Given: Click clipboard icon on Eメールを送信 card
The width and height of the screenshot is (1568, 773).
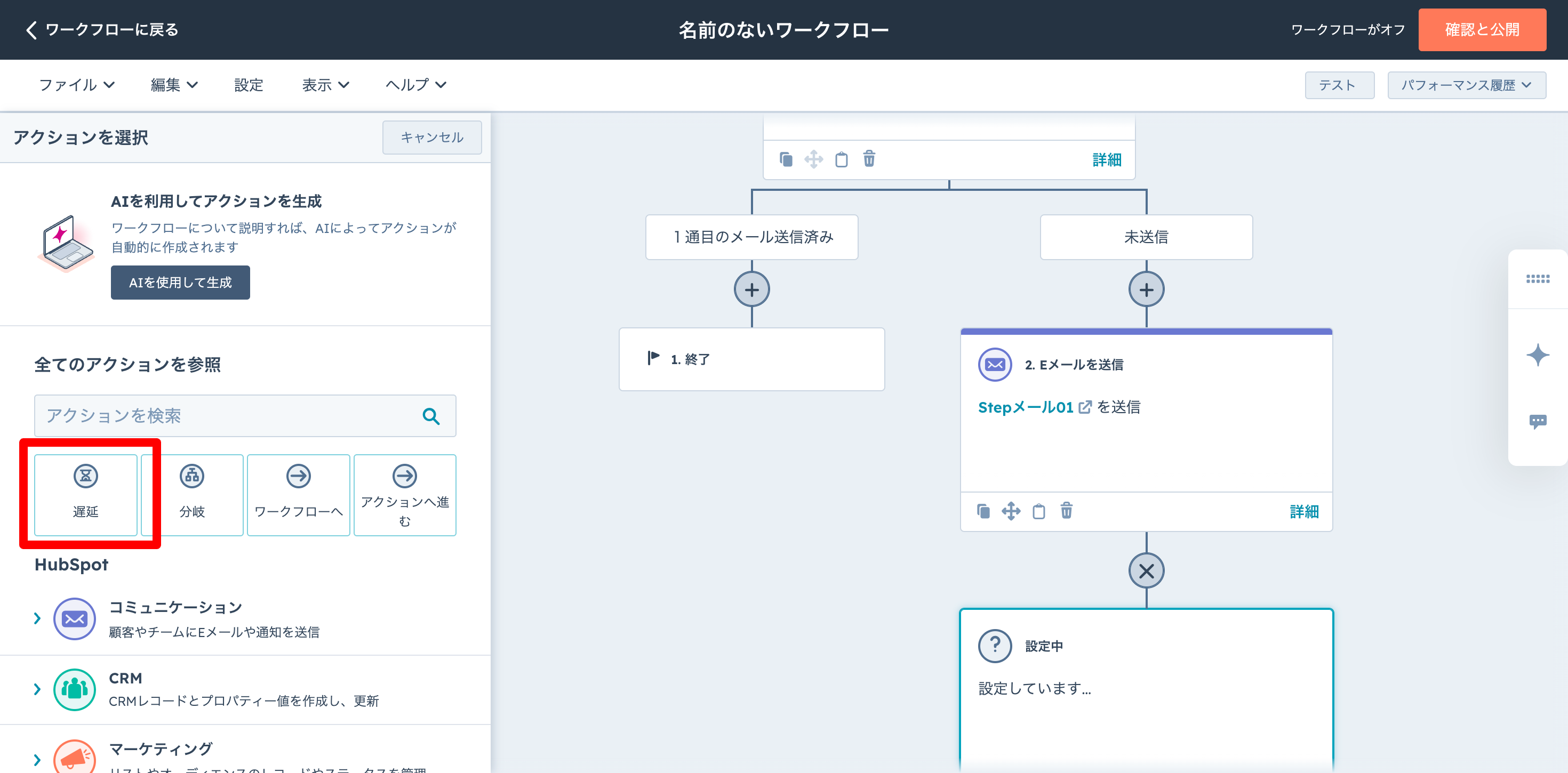Looking at the screenshot, I should [x=1038, y=511].
